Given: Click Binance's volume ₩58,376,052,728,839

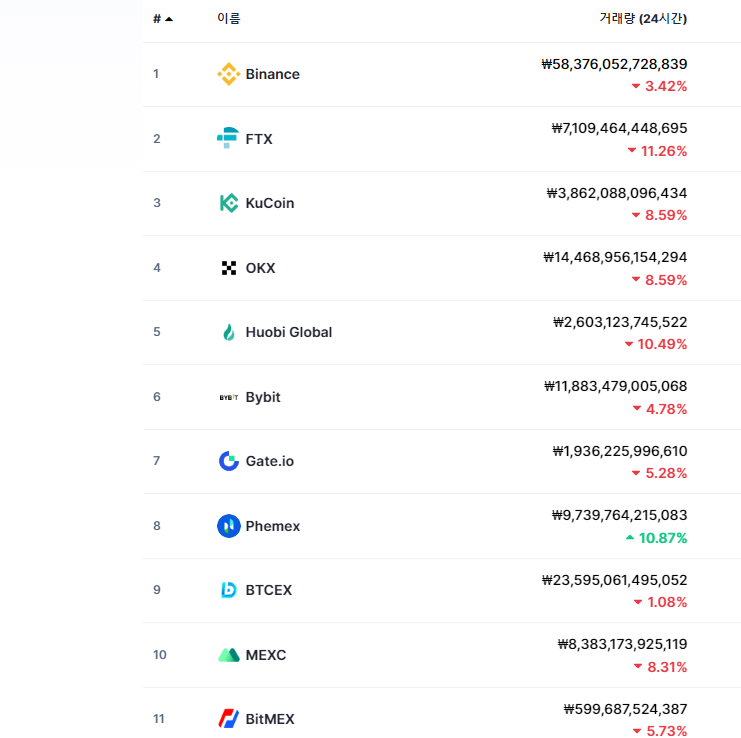Looking at the screenshot, I should (614, 64).
